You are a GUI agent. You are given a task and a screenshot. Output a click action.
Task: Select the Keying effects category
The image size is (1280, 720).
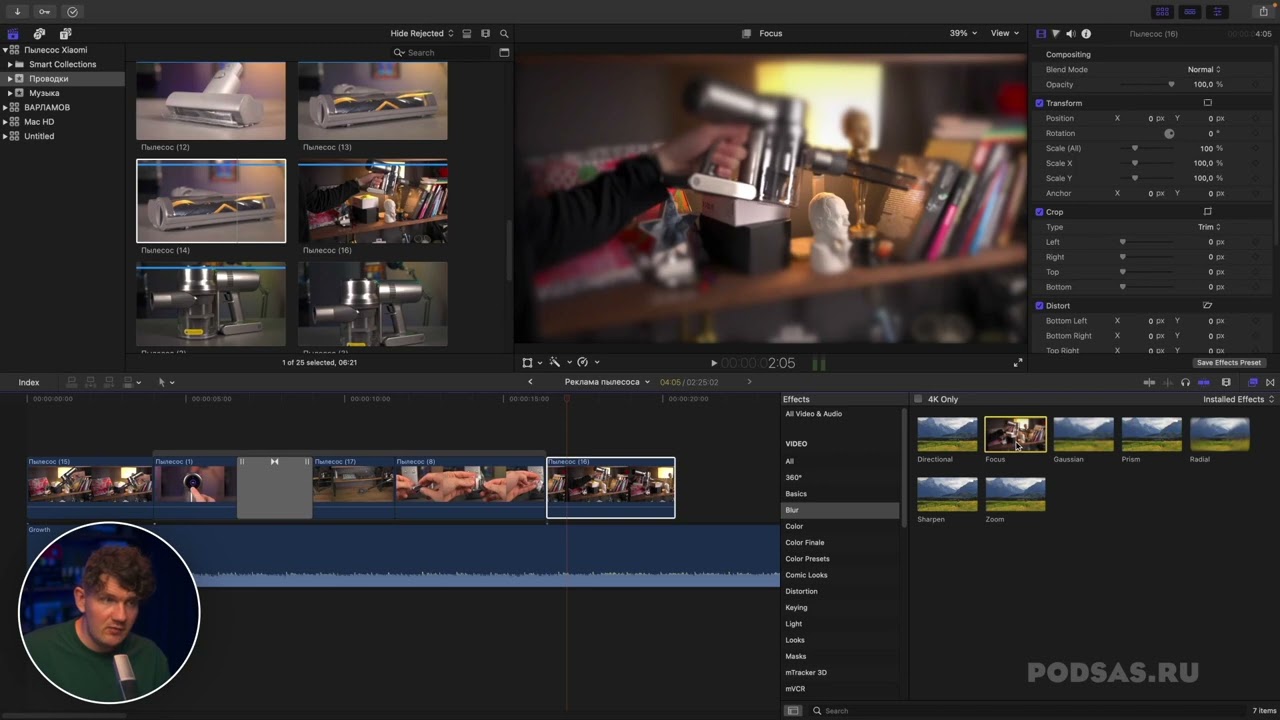pos(796,607)
